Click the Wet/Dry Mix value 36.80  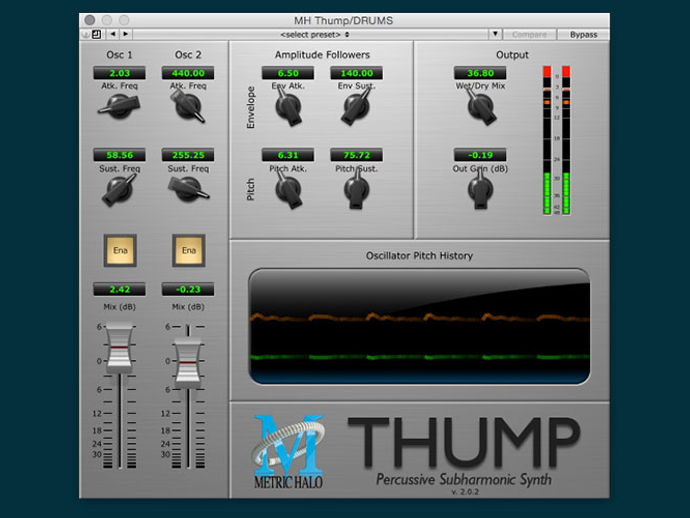coord(480,73)
